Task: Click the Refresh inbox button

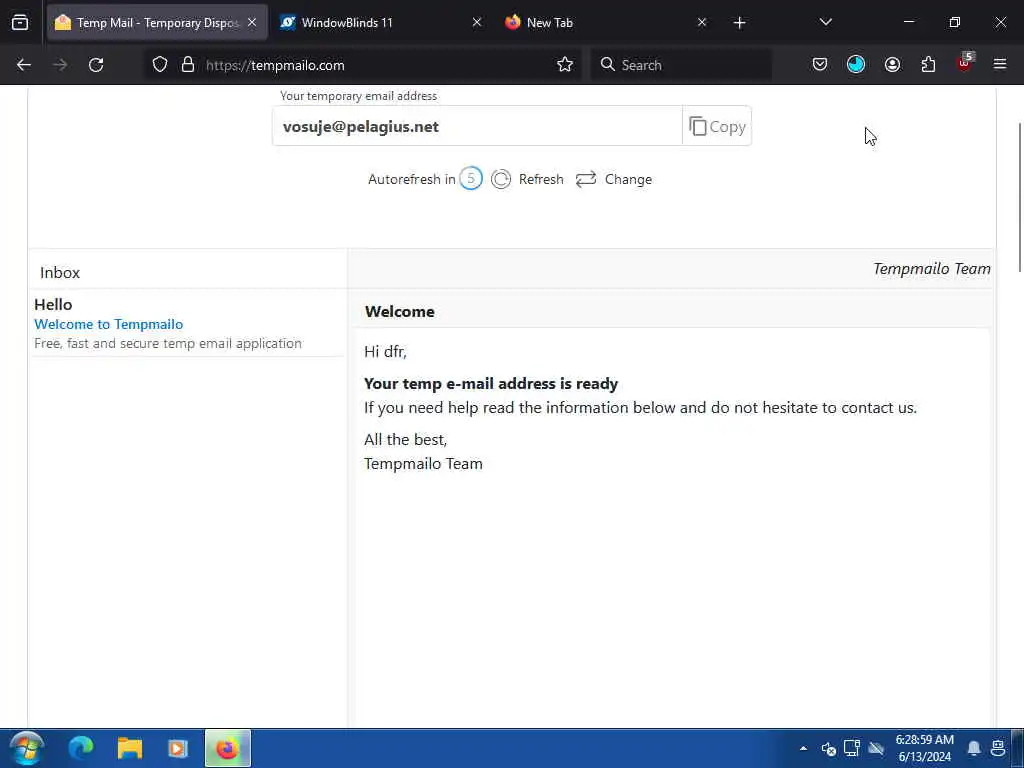Action: click(x=528, y=179)
